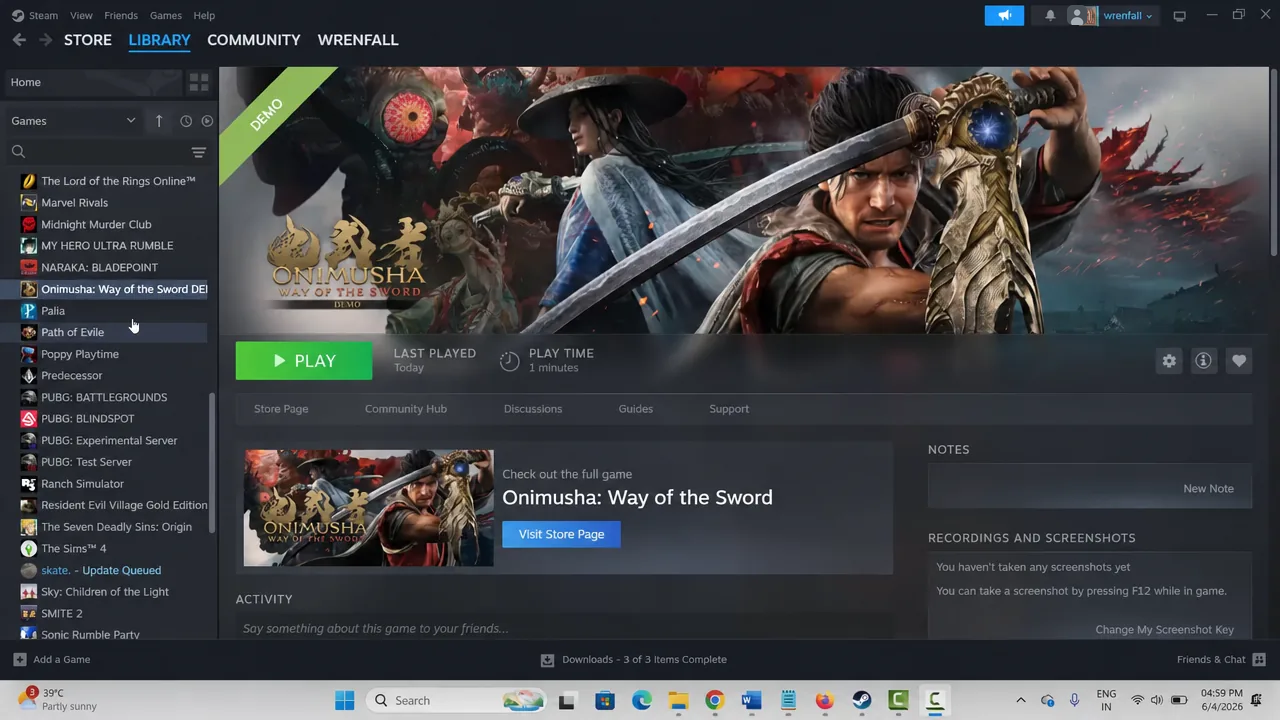
Task: Select Ranch Simulator in list
Action: coord(104,484)
